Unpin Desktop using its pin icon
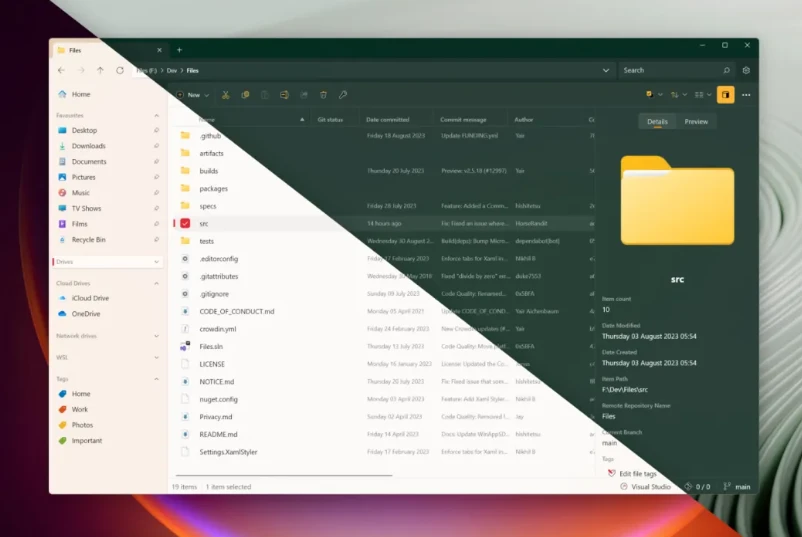 (157, 130)
